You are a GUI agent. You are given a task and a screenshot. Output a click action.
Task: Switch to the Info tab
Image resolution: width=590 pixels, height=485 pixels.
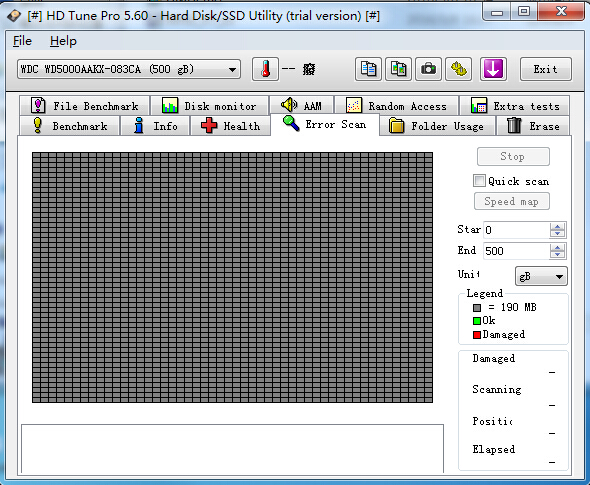155,126
